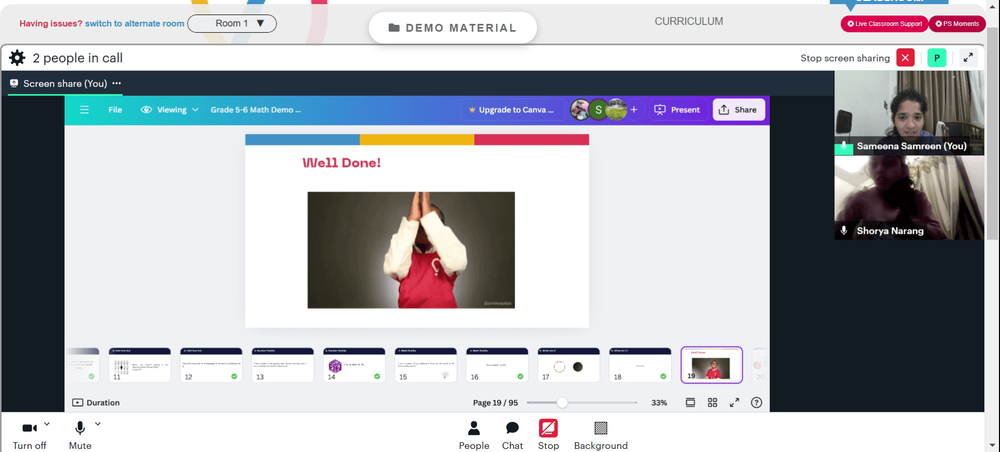Click switch to alternate room link

tap(135, 24)
